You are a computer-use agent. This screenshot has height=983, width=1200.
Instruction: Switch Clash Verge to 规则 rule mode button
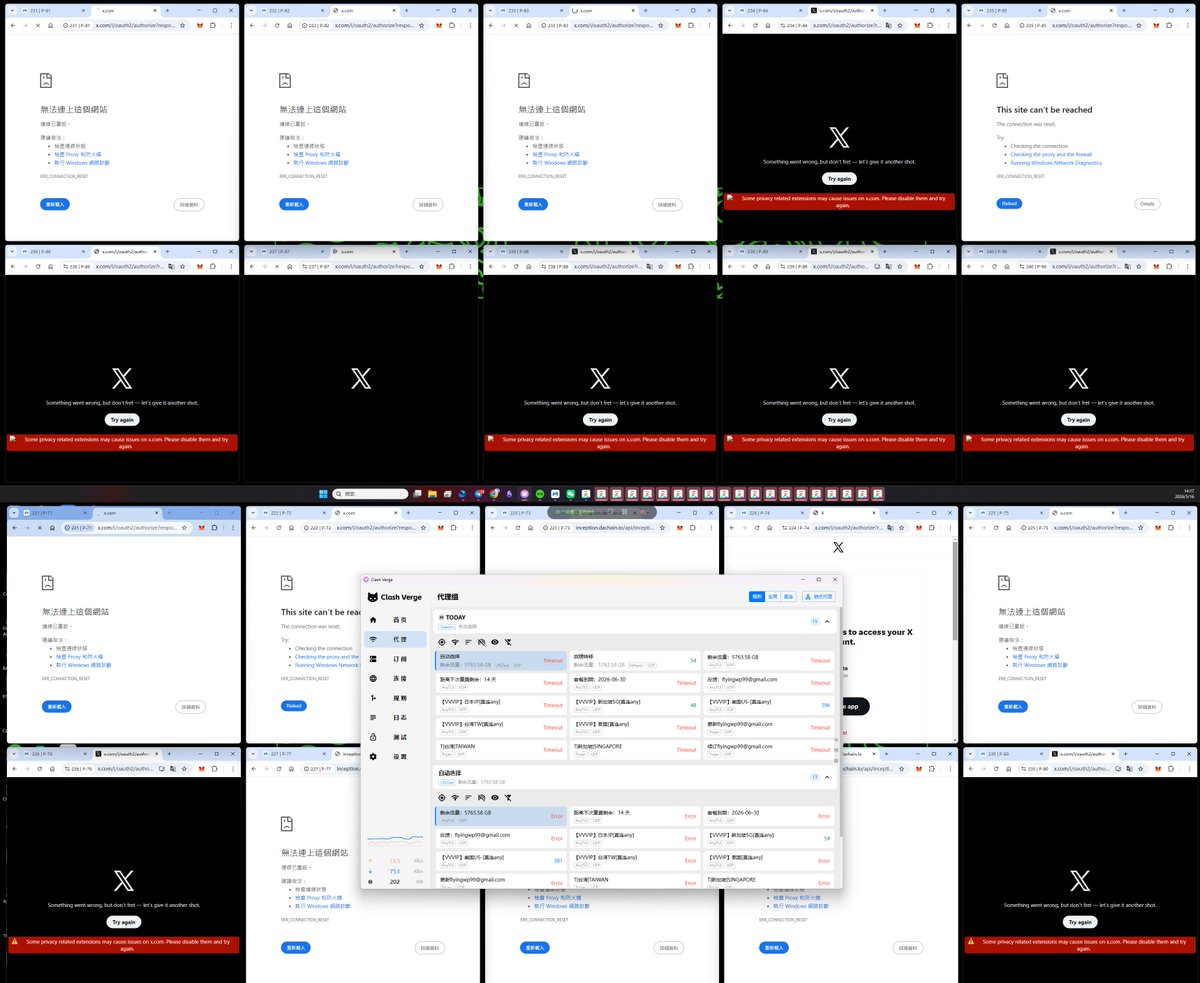pos(757,596)
